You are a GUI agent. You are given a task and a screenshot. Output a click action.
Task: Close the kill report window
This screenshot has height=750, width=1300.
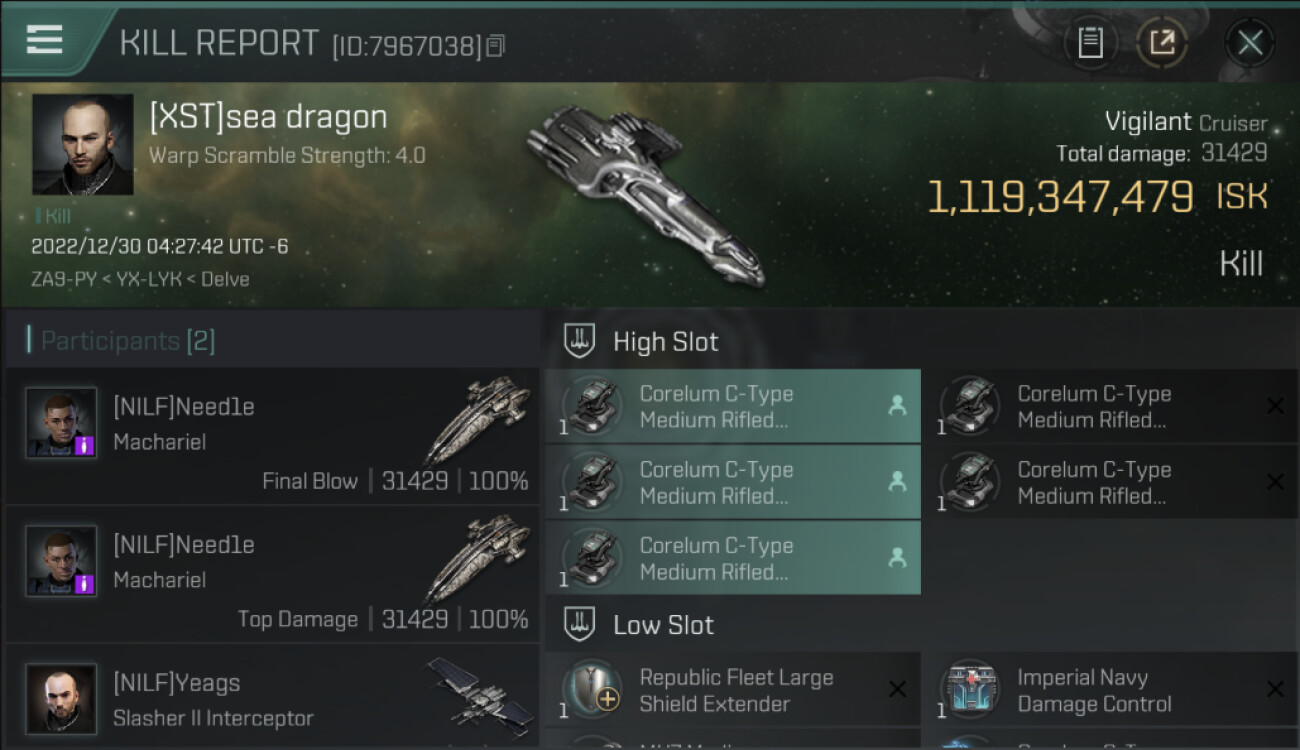[1250, 42]
